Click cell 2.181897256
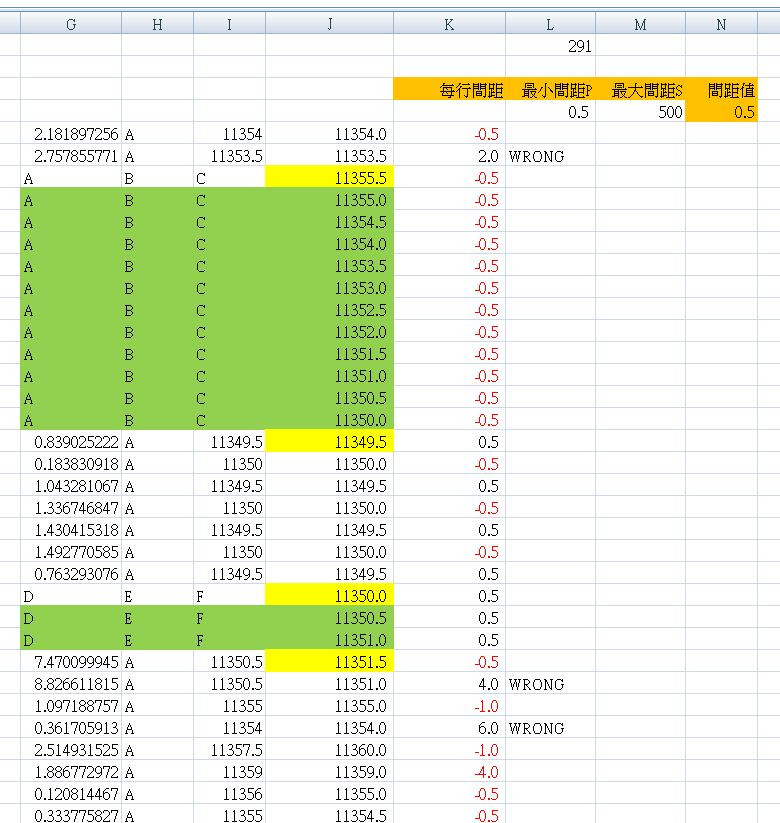Viewport: 780px width, 823px height. (x=71, y=134)
